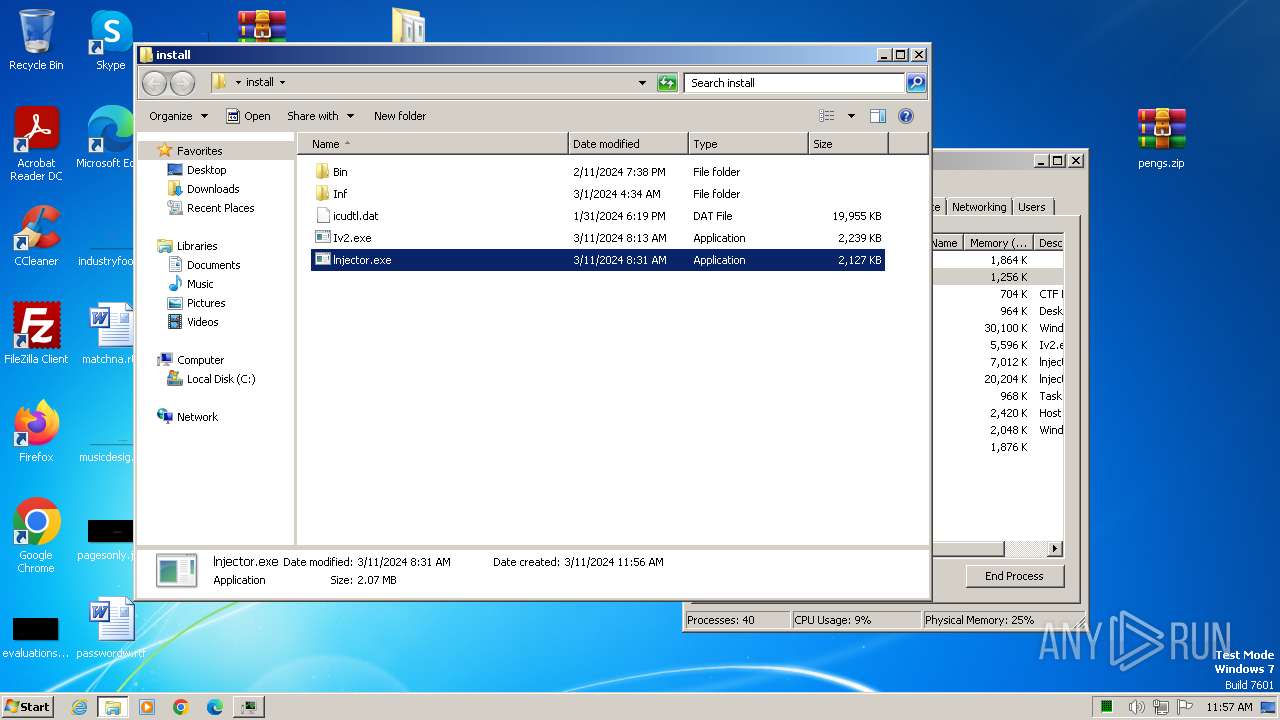Select the Inf folder icon
The width and height of the screenshot is (1280, 720).
tap(322, 194)
